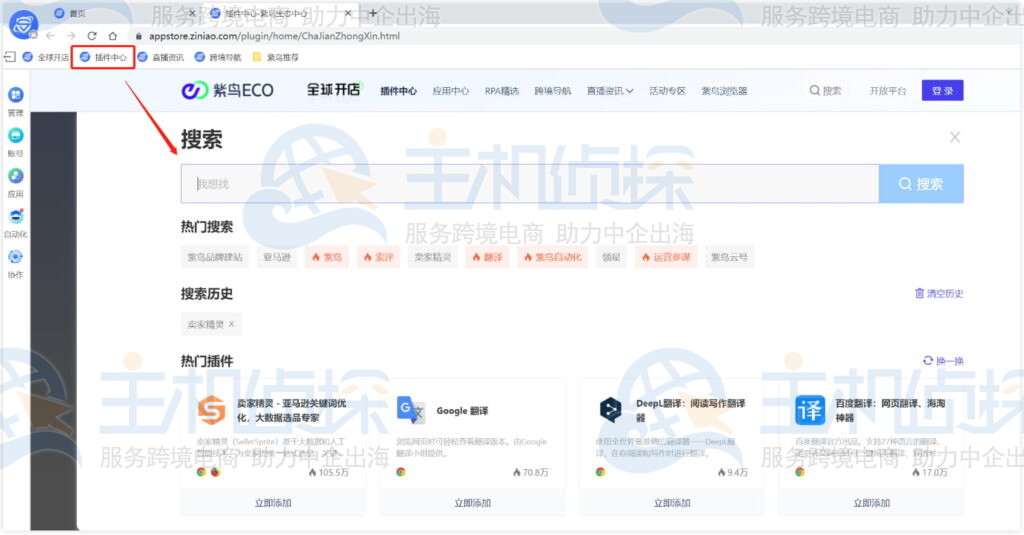Viewport: 1024px width, 535px height.
Task: Open 全球开店 bookmark
Action: click(x=46, y=57)
